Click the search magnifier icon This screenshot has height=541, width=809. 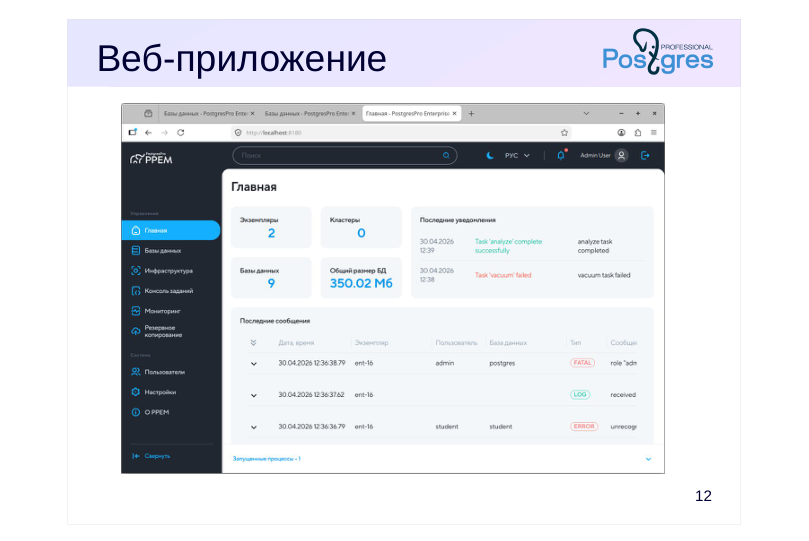point(446,155)
